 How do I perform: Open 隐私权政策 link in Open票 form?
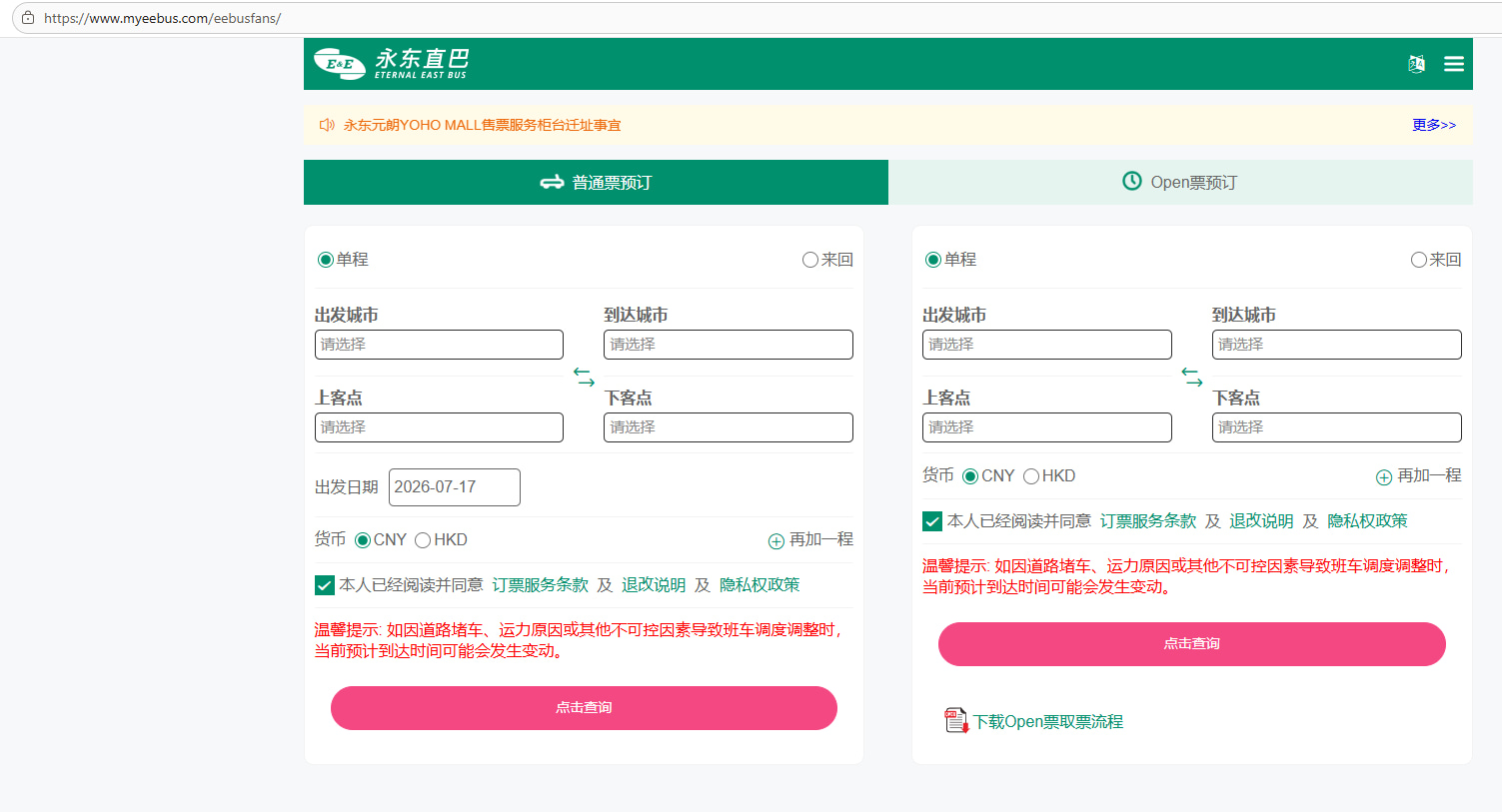point(1367,521)
